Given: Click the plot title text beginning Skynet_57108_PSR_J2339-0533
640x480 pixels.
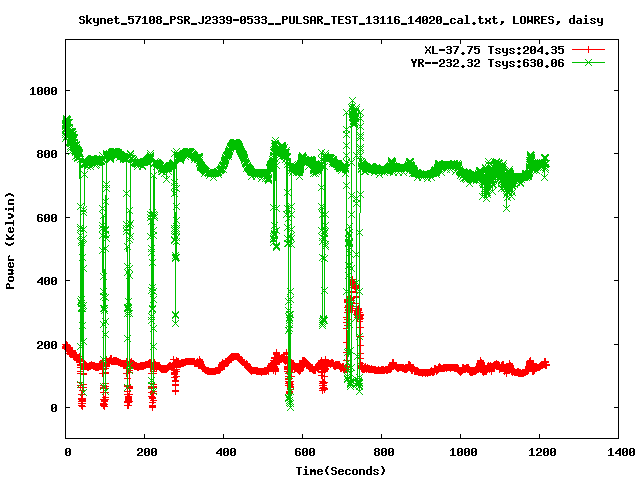Looking at the screenshot, I should [x=341, y=20].
